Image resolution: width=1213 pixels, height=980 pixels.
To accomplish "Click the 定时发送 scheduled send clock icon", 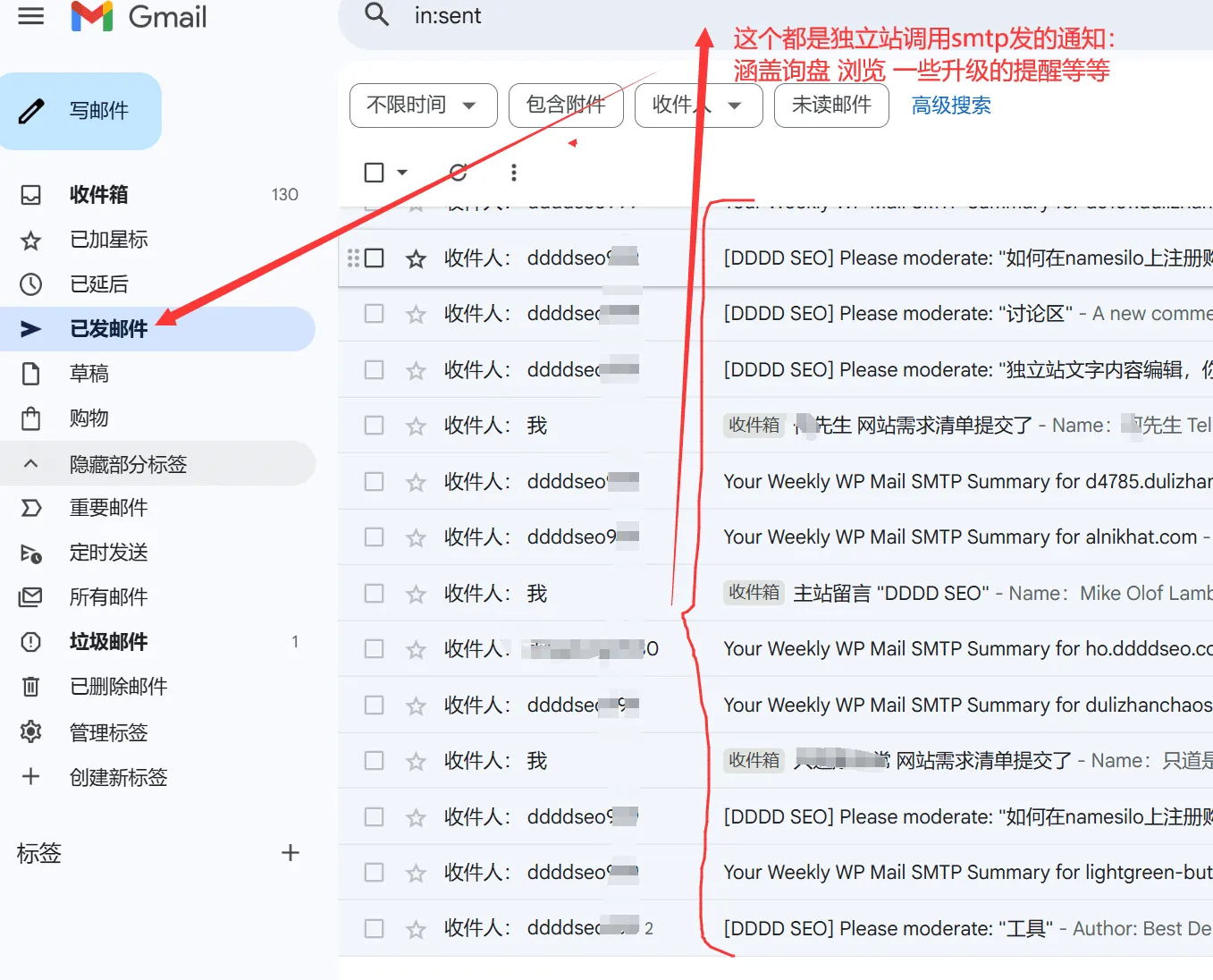I will click(30, 553).
